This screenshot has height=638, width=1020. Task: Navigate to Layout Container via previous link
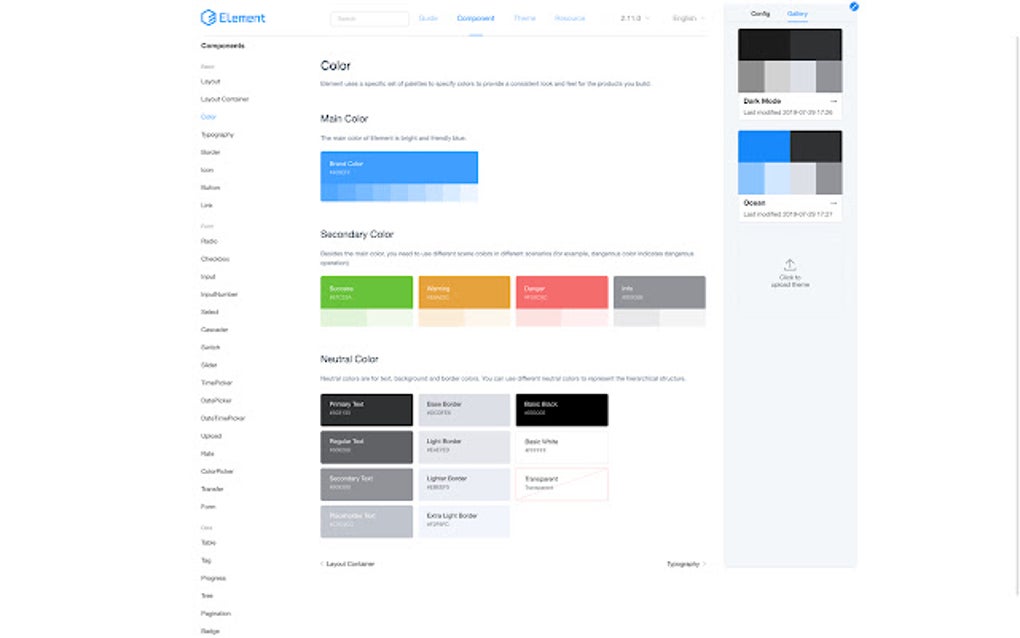(x=347, y=563)
